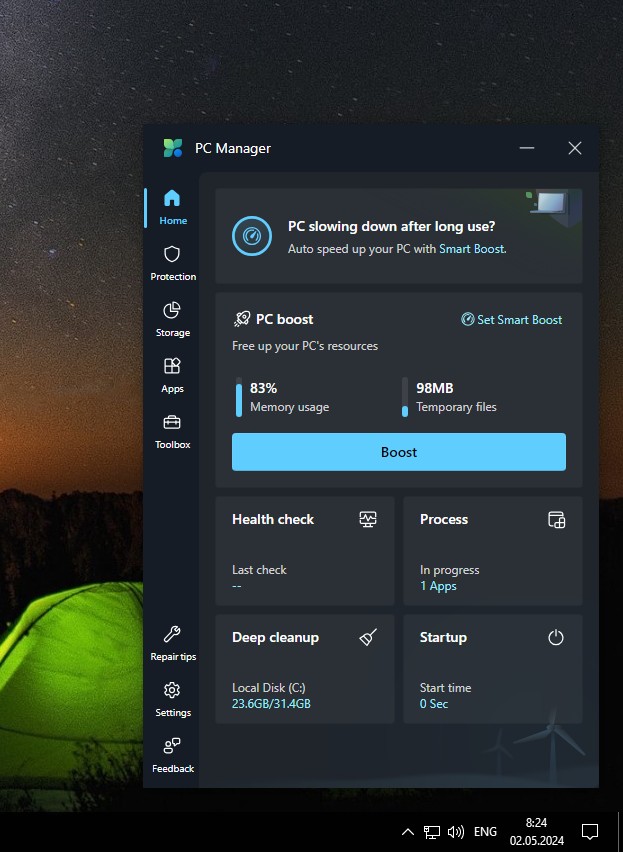This screenshot has width=623, height=852.
Task: Open the Settings gear icon
Action: pos(172,690)
